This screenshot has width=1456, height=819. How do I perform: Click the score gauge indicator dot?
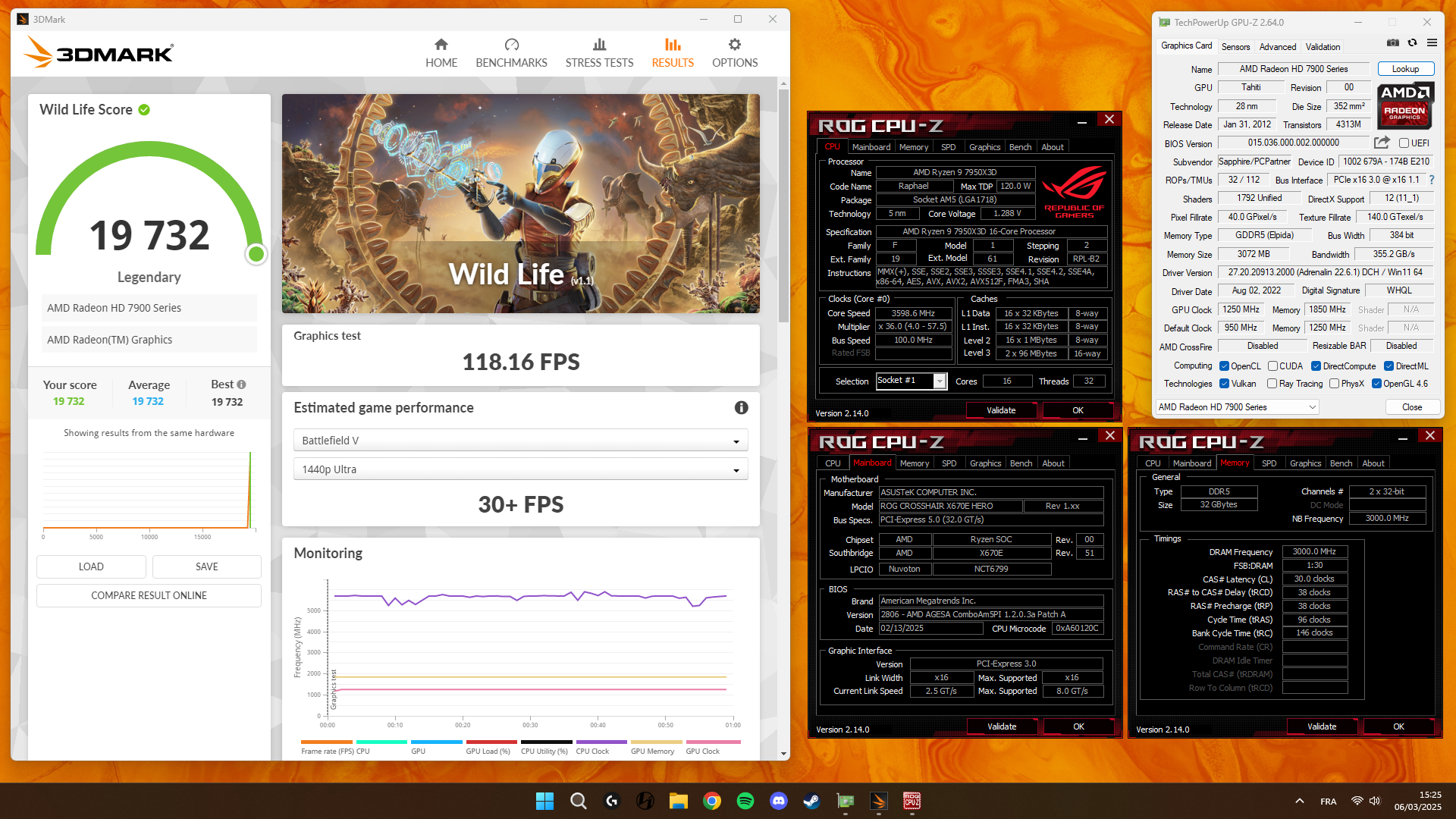[x=256, y=254]
